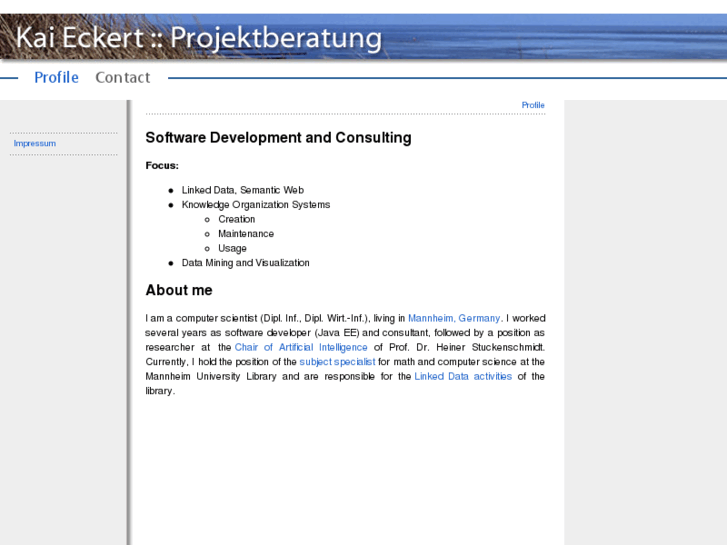Click the Maintenance sub-item
The width and height of the screenshot is (727, 545).
tap(246, 234)
